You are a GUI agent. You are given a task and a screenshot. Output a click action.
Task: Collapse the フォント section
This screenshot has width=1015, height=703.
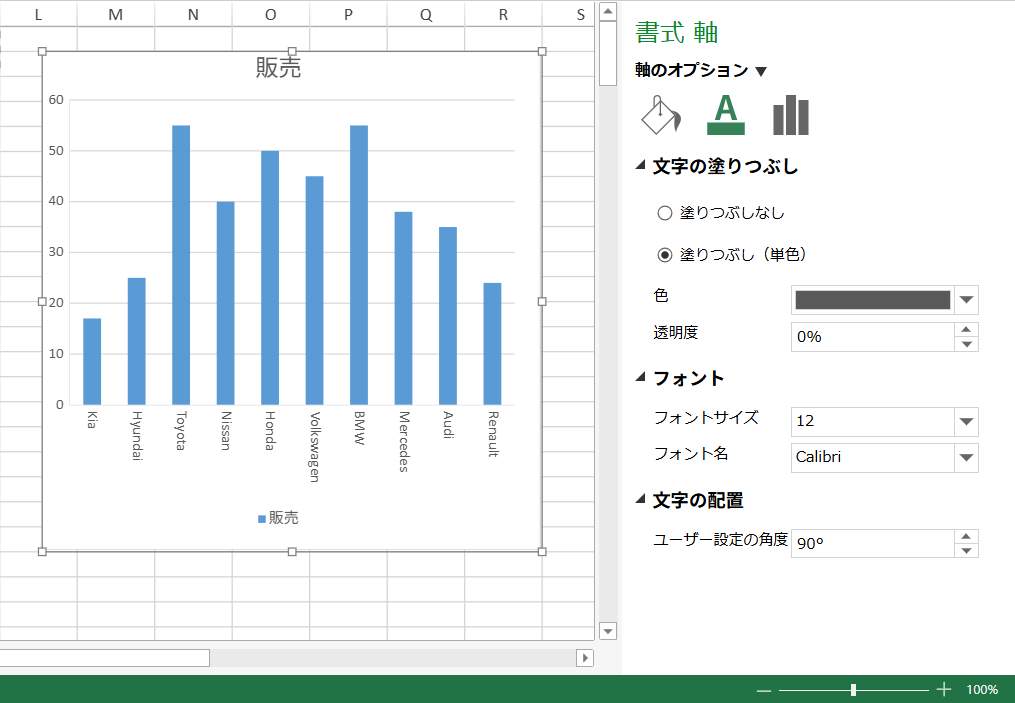[x=641, y=378]
